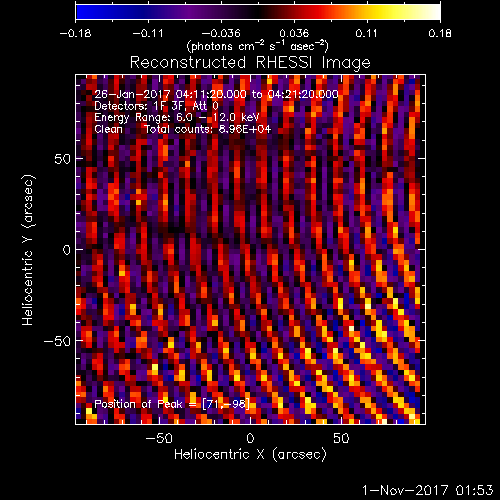The image size is (500, 500).
Task: Click the X-axis tick label '0'
Action: coord(250,438)
